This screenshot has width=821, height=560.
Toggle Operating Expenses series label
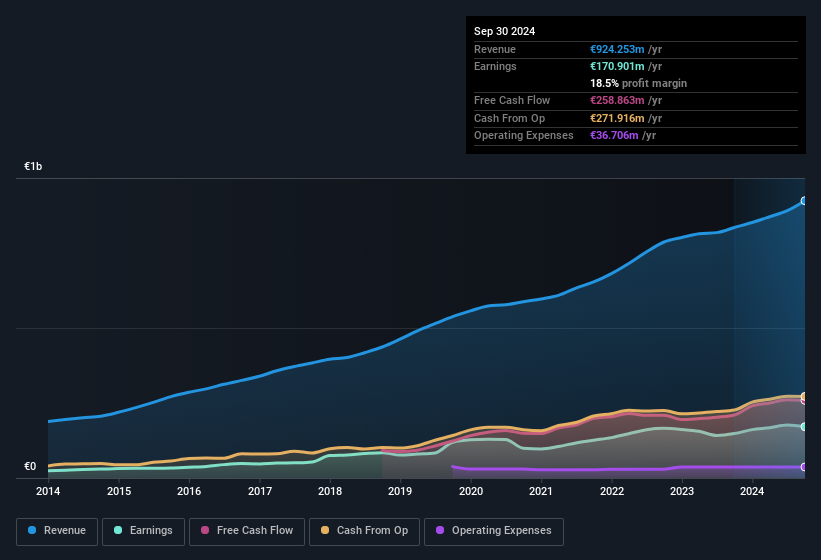click(500, 530)
